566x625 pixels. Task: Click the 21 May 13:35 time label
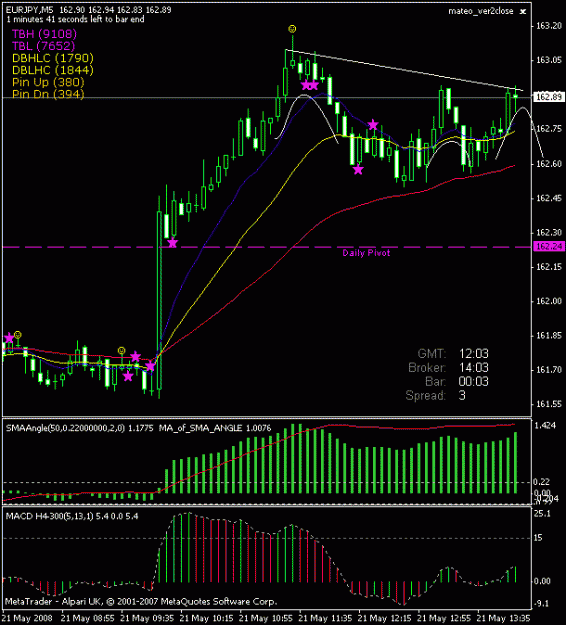coord(503,618)
